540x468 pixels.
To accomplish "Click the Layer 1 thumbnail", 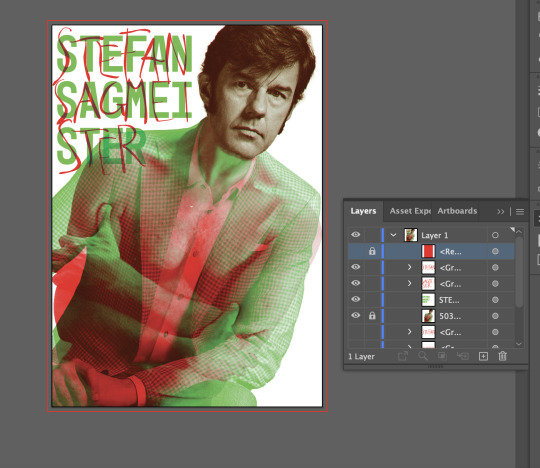I will [411, 235].
